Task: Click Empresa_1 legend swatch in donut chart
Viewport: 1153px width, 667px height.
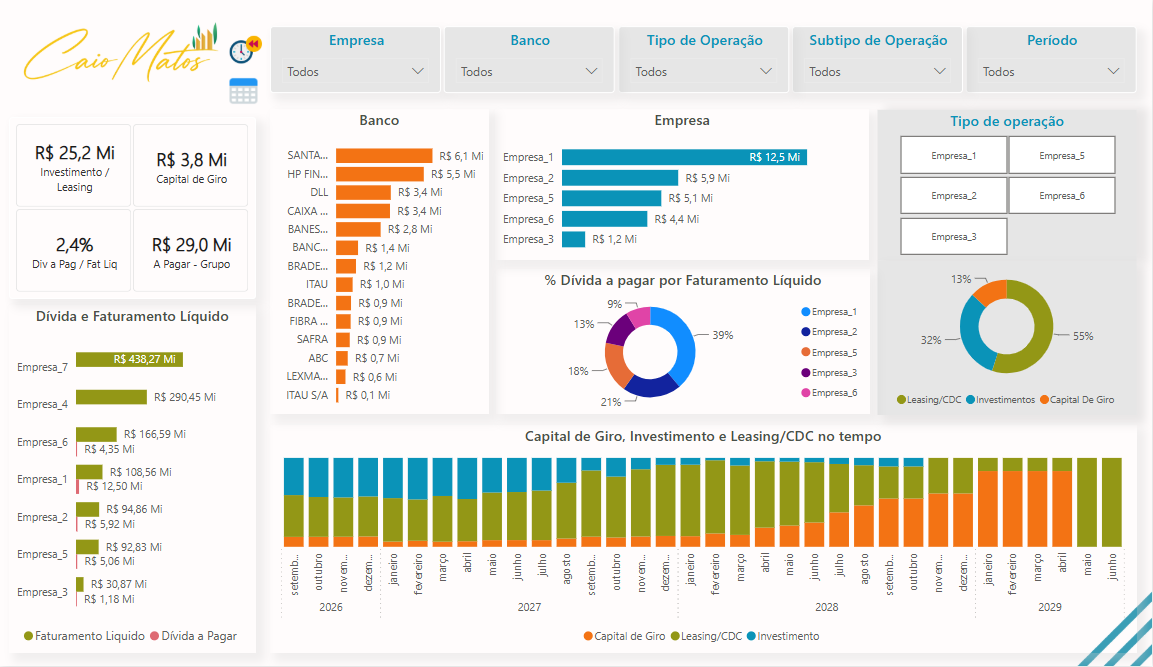Action: (805, 312)
